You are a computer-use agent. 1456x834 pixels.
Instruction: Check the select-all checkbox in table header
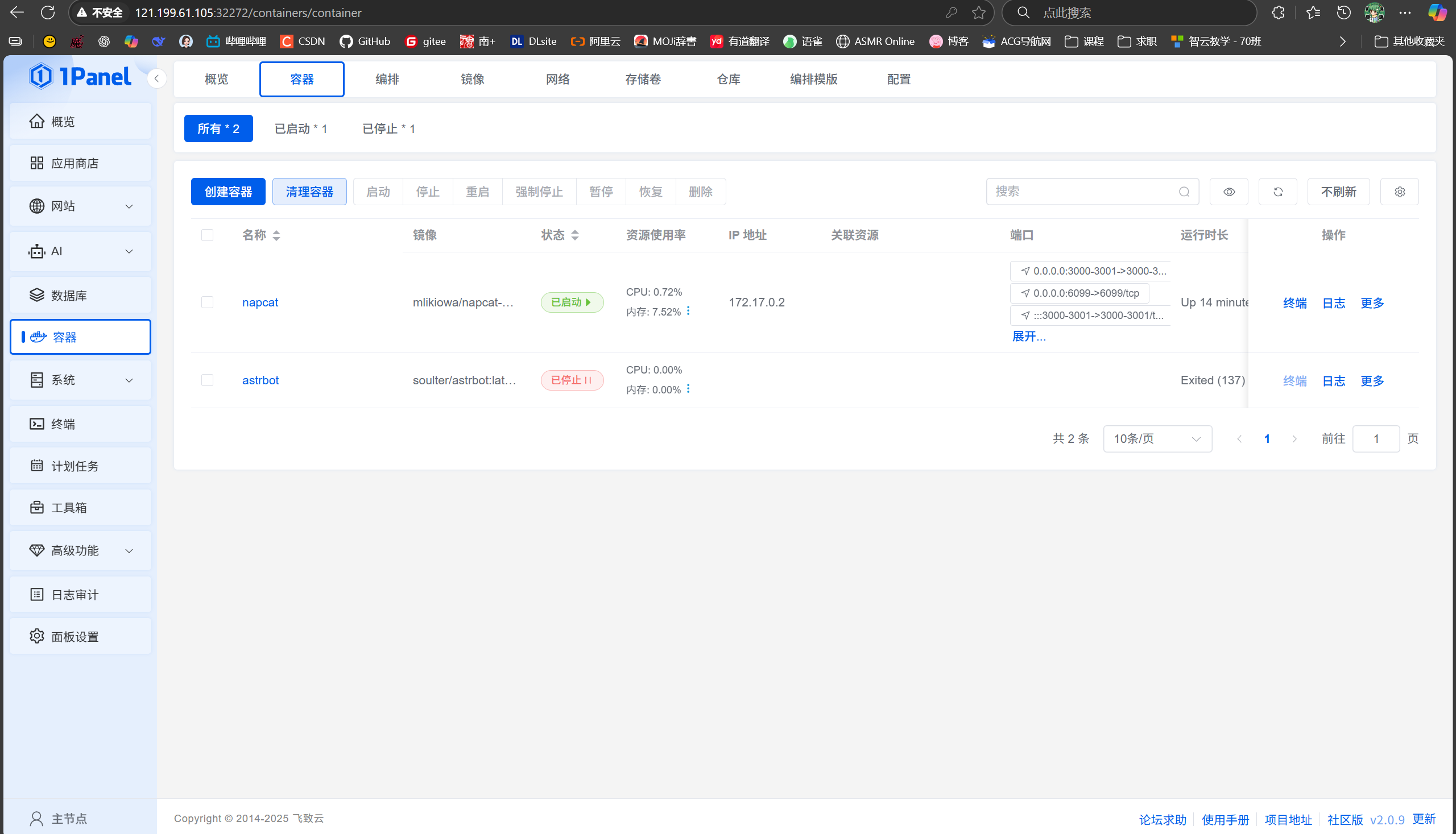[x=207, y=235]
